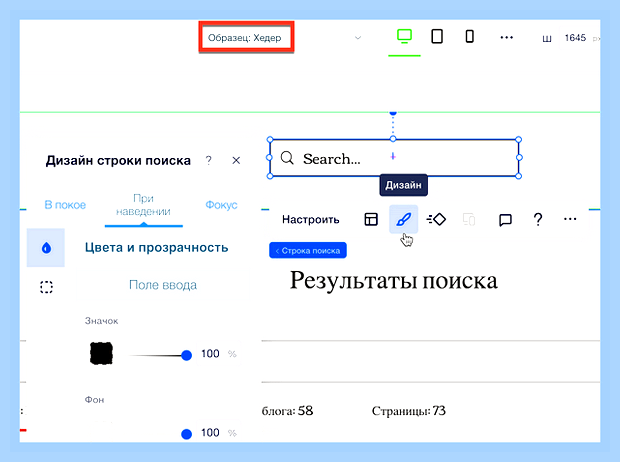Viewport: 620px width, 462px height.
Task: Click the greyed-out devices icon in toolbar
Action: pos(469,219)
